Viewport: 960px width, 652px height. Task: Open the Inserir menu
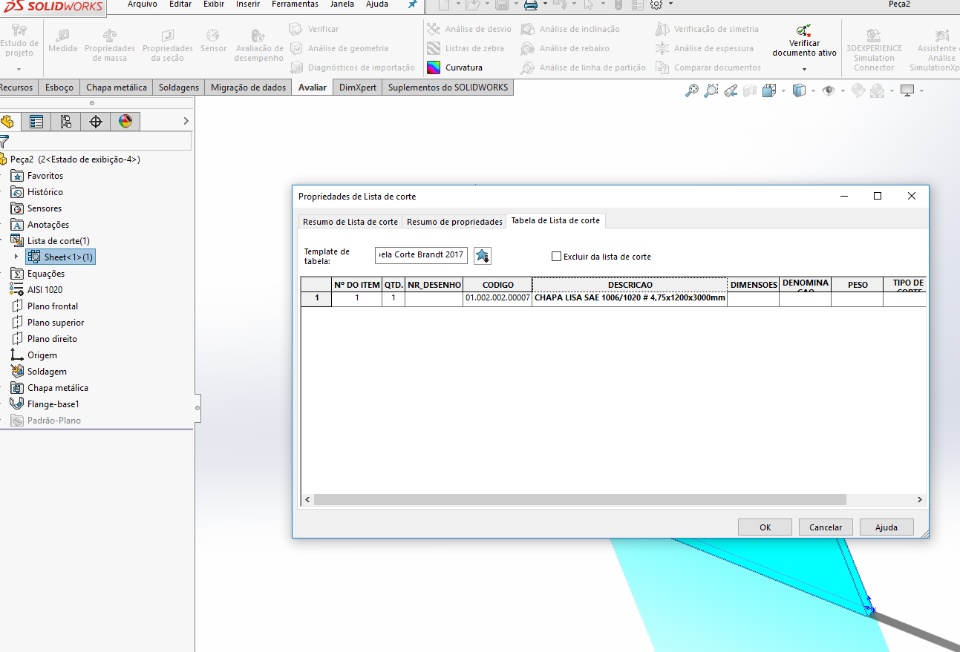(248, 4)
